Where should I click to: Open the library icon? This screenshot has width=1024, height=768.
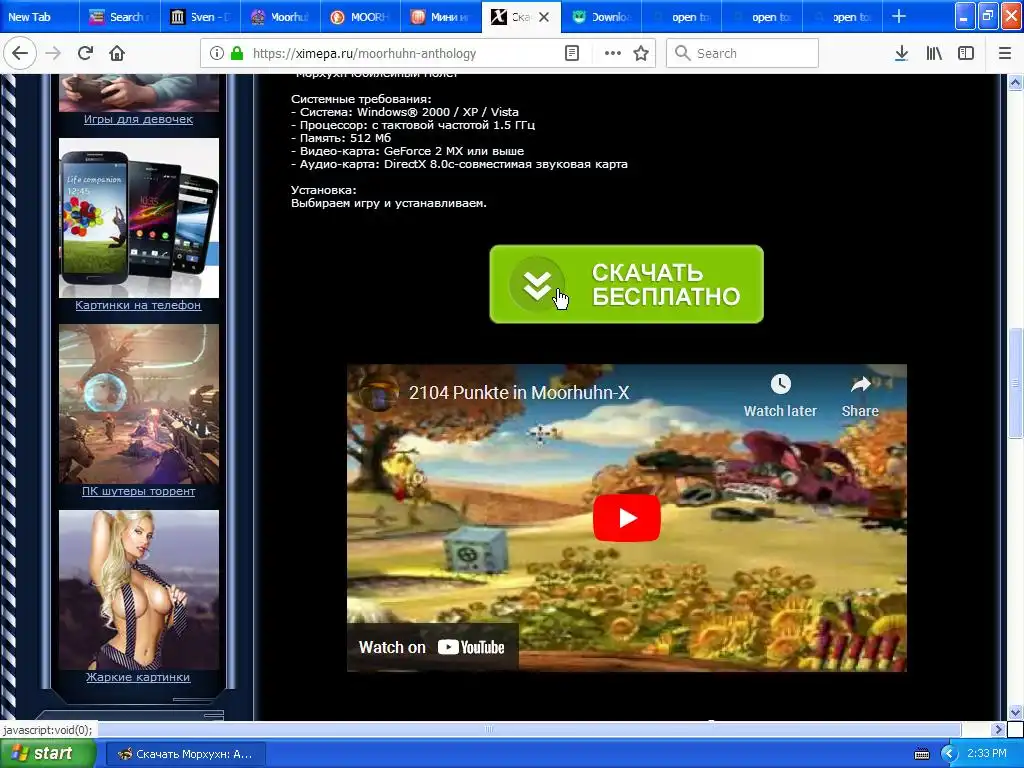click(934, 54)
